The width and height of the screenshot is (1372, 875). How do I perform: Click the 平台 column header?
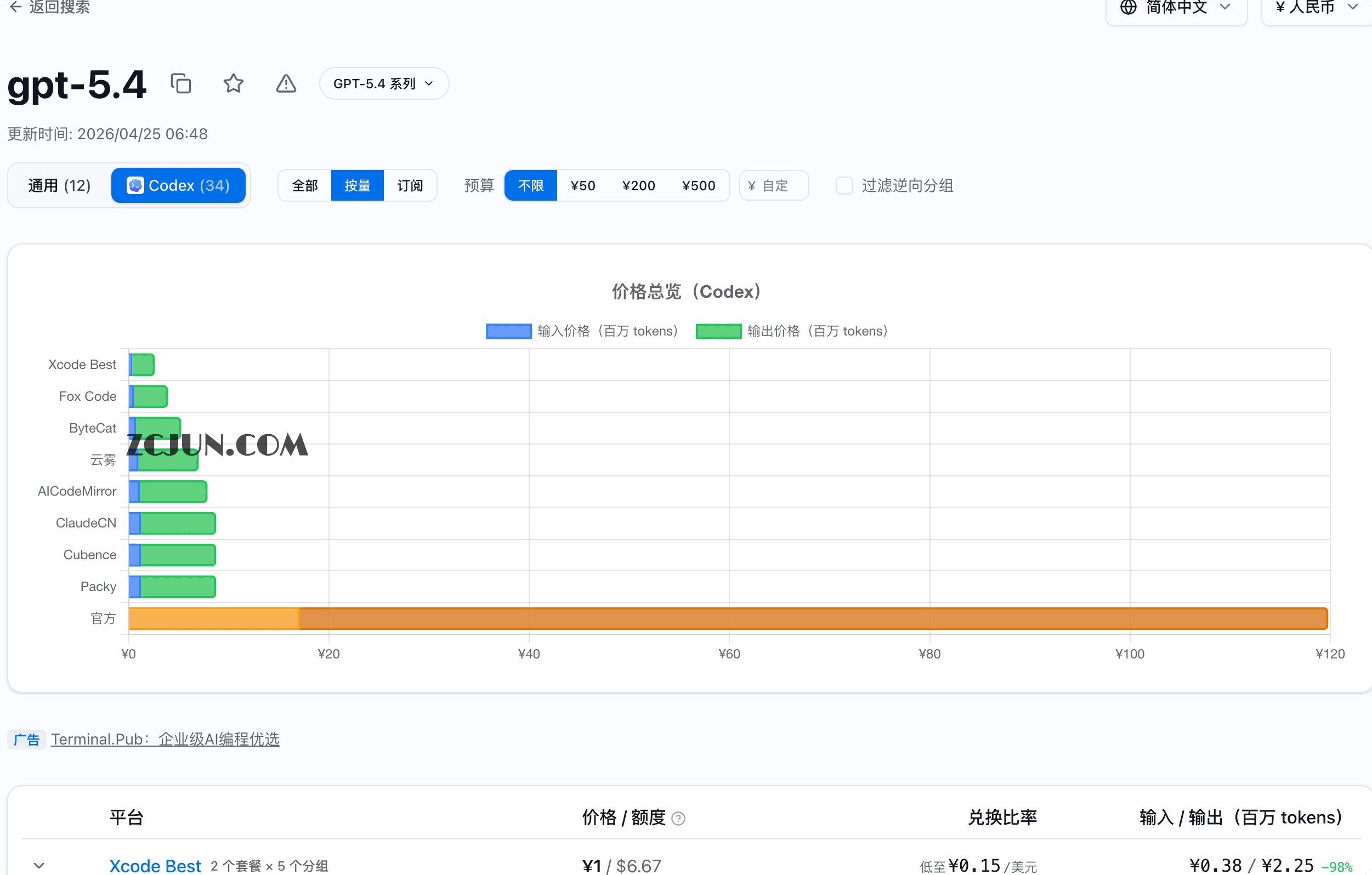(126, 818)
